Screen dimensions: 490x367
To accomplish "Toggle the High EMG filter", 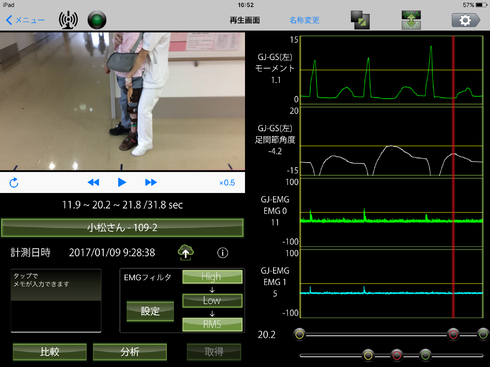I will click(x=212, y=277).
